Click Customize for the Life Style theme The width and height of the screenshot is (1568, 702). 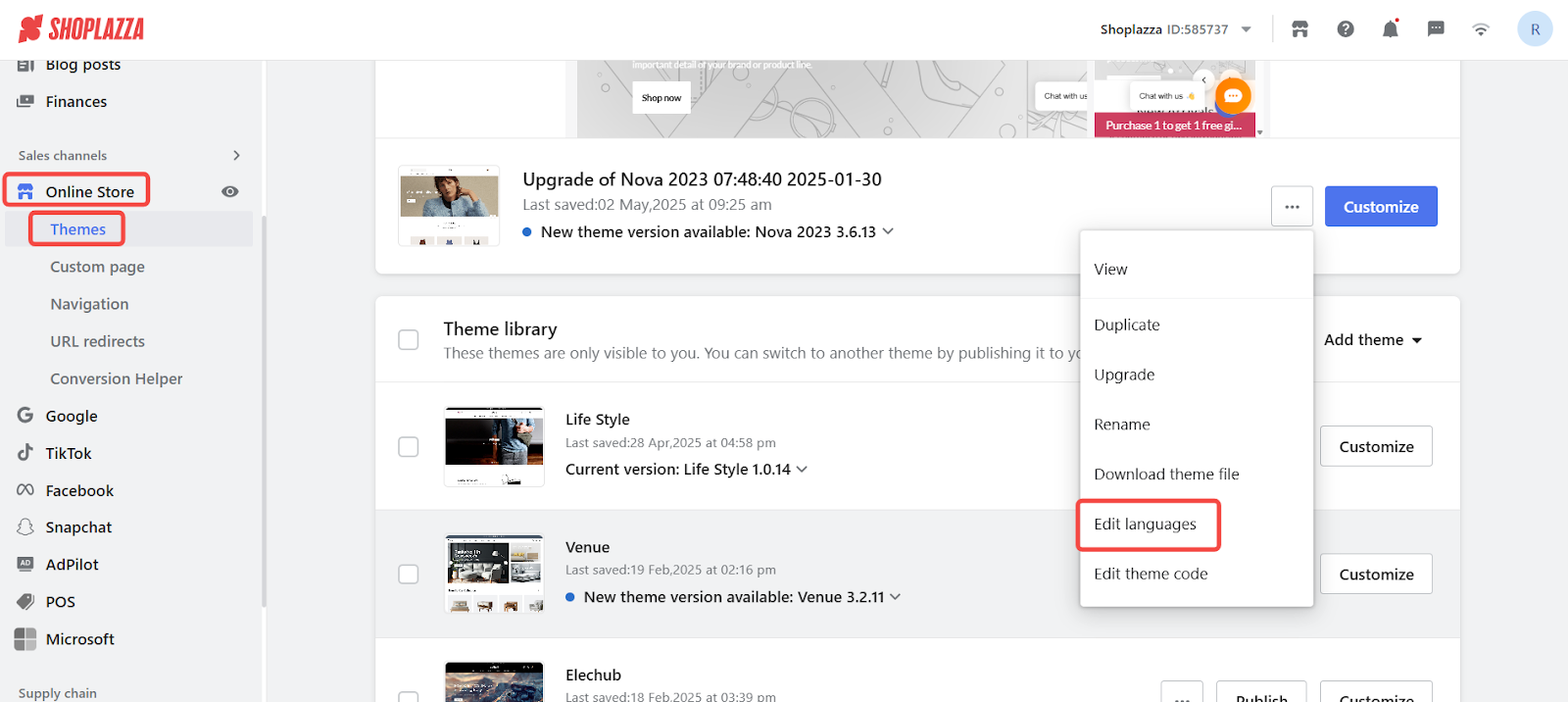(x=1376, y=446)
